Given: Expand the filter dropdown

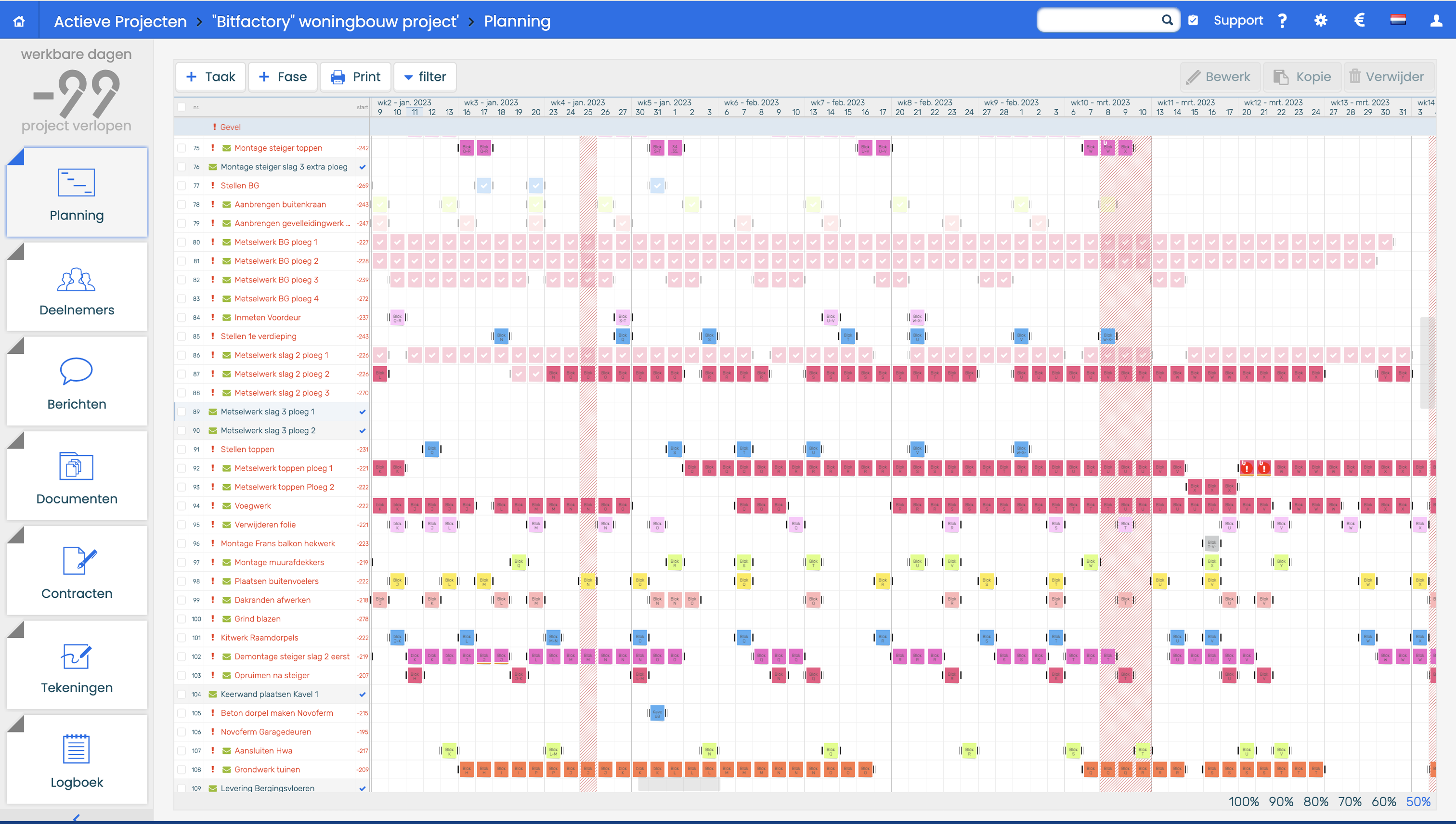Looking at the screenshot, I should pyautogui.click(x=425, y=77).
